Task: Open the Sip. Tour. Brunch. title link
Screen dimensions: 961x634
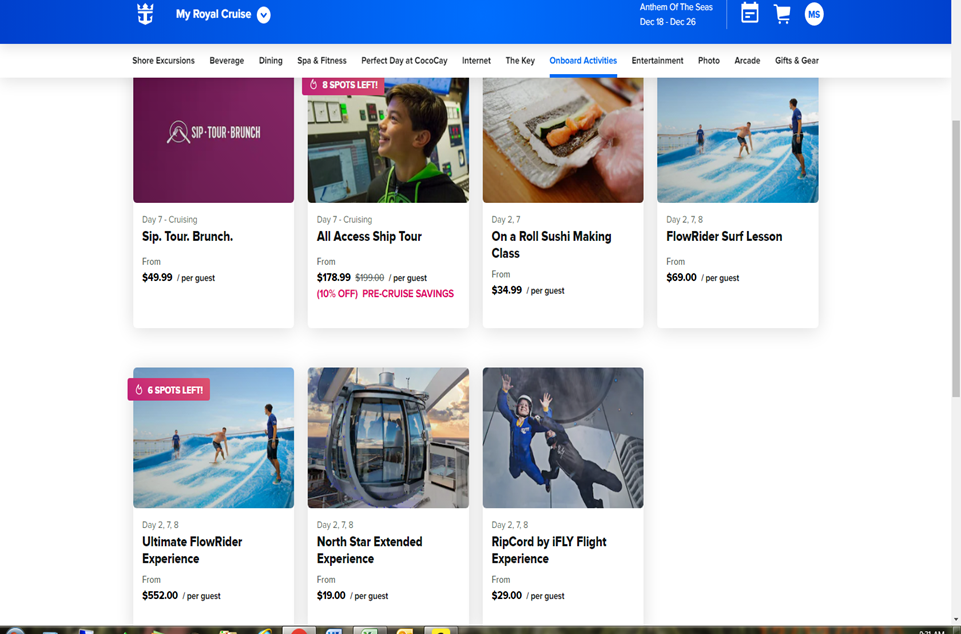Action: click(x=188, y=237)
